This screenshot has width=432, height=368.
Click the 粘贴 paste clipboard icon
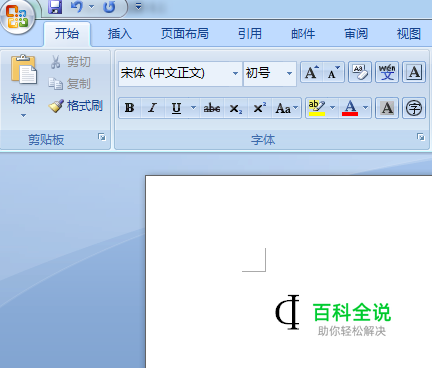pos(23,69)
